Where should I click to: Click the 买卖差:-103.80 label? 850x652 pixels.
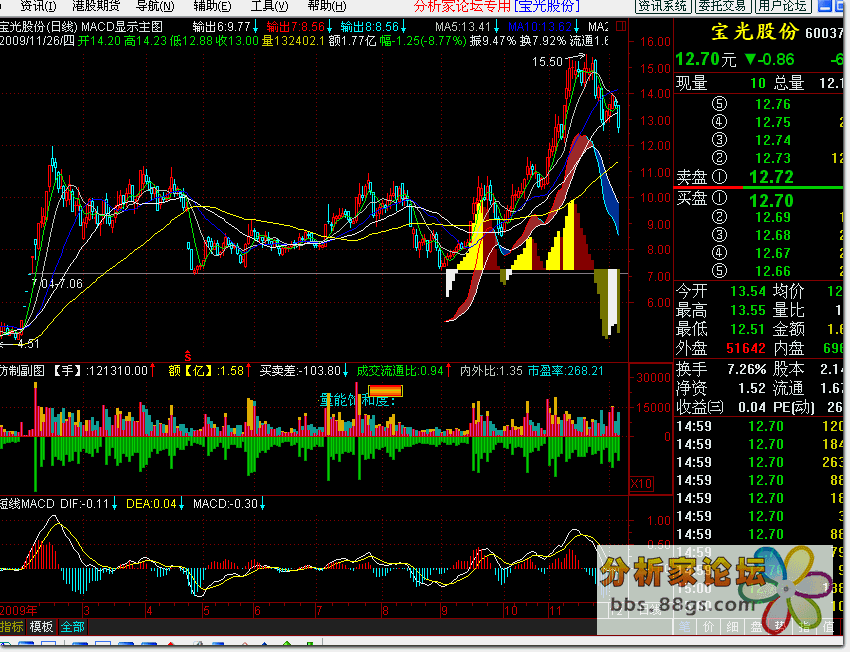click(x=300, y=371)
